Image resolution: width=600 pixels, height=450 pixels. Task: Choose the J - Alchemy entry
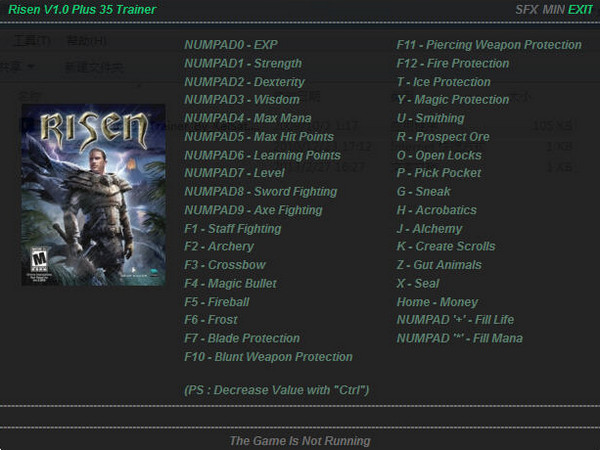(429, 229)
